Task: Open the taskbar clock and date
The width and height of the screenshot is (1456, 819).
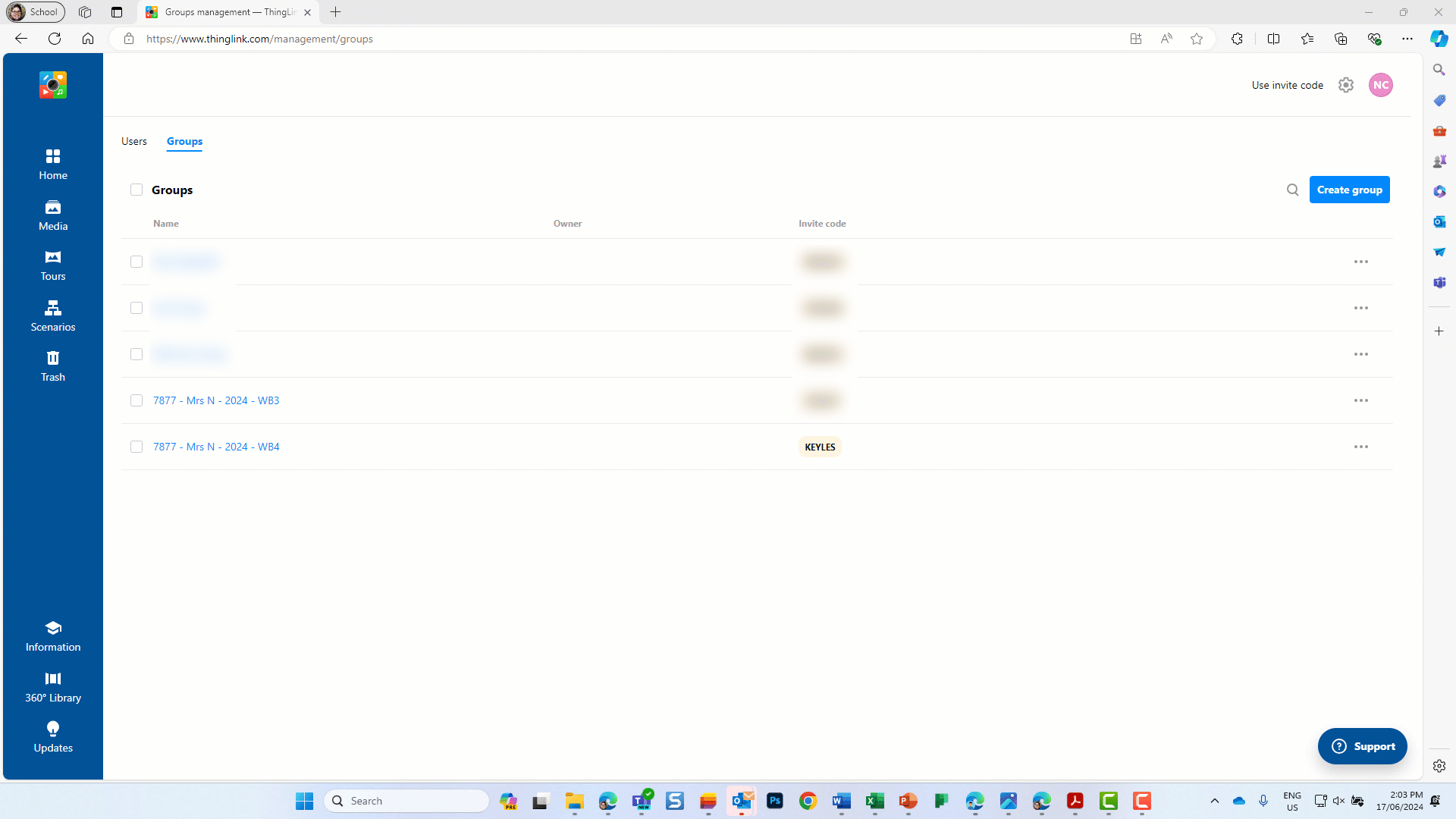Action: 1400,801
